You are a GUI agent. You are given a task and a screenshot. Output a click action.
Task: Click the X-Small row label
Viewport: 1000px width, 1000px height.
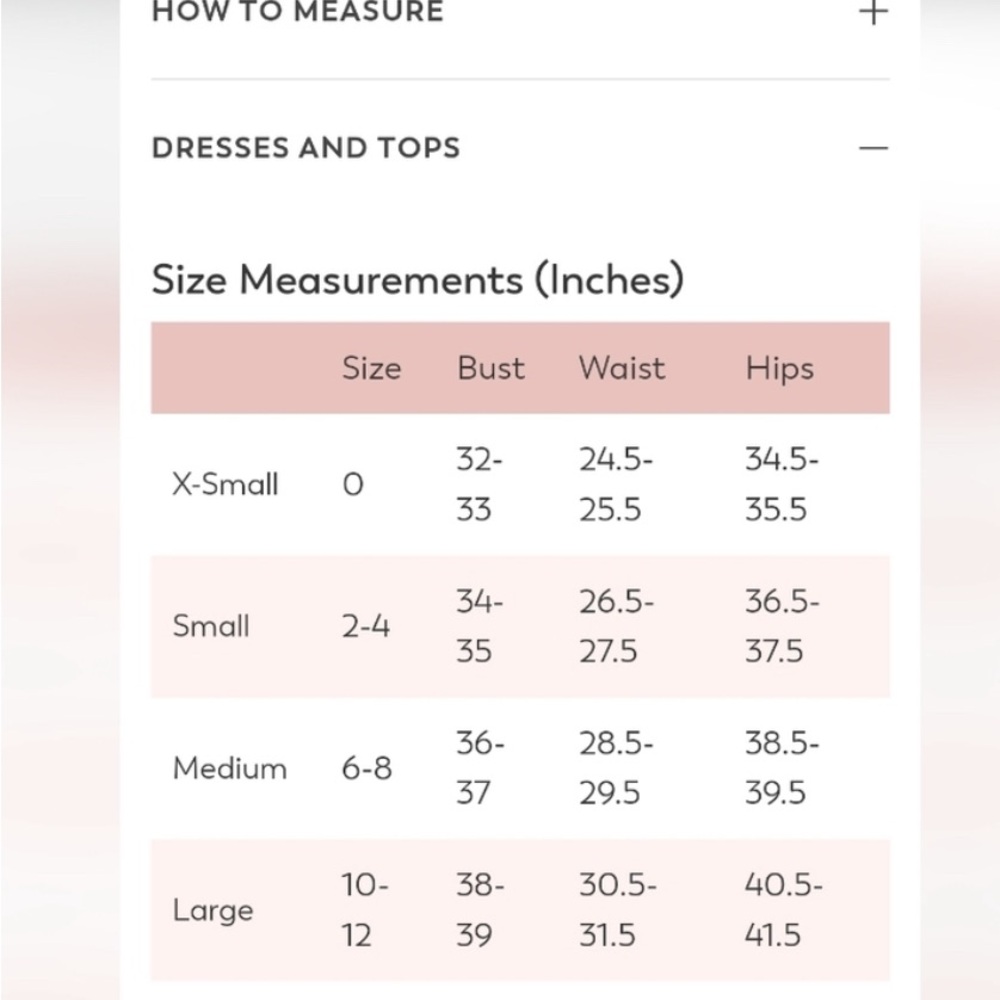(x=225, y=484)
